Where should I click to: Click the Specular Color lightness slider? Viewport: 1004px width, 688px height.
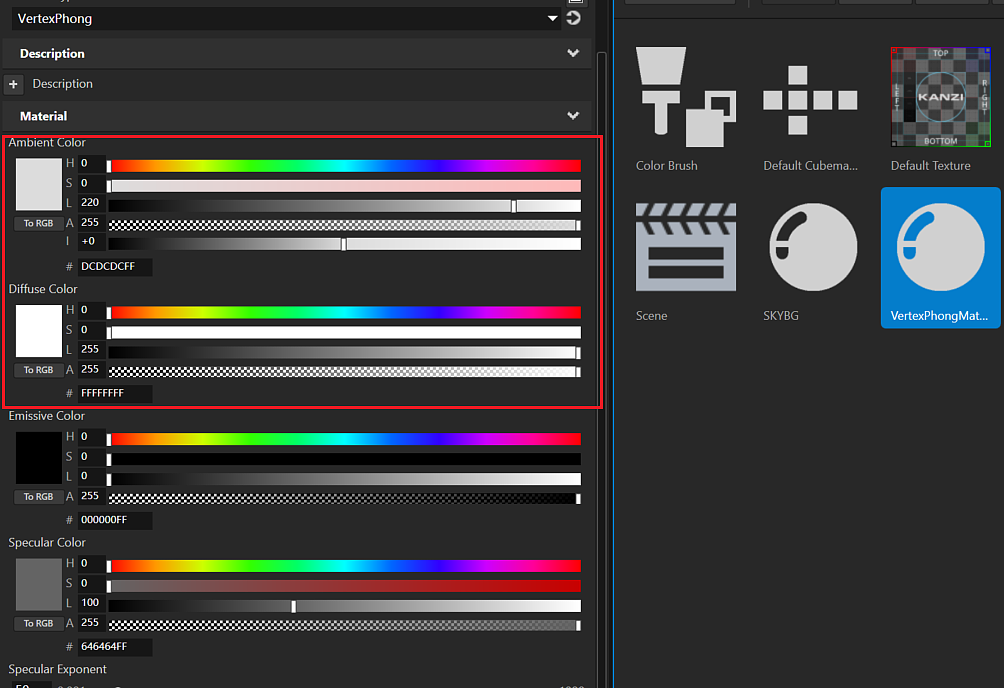(x=344, y=606)
